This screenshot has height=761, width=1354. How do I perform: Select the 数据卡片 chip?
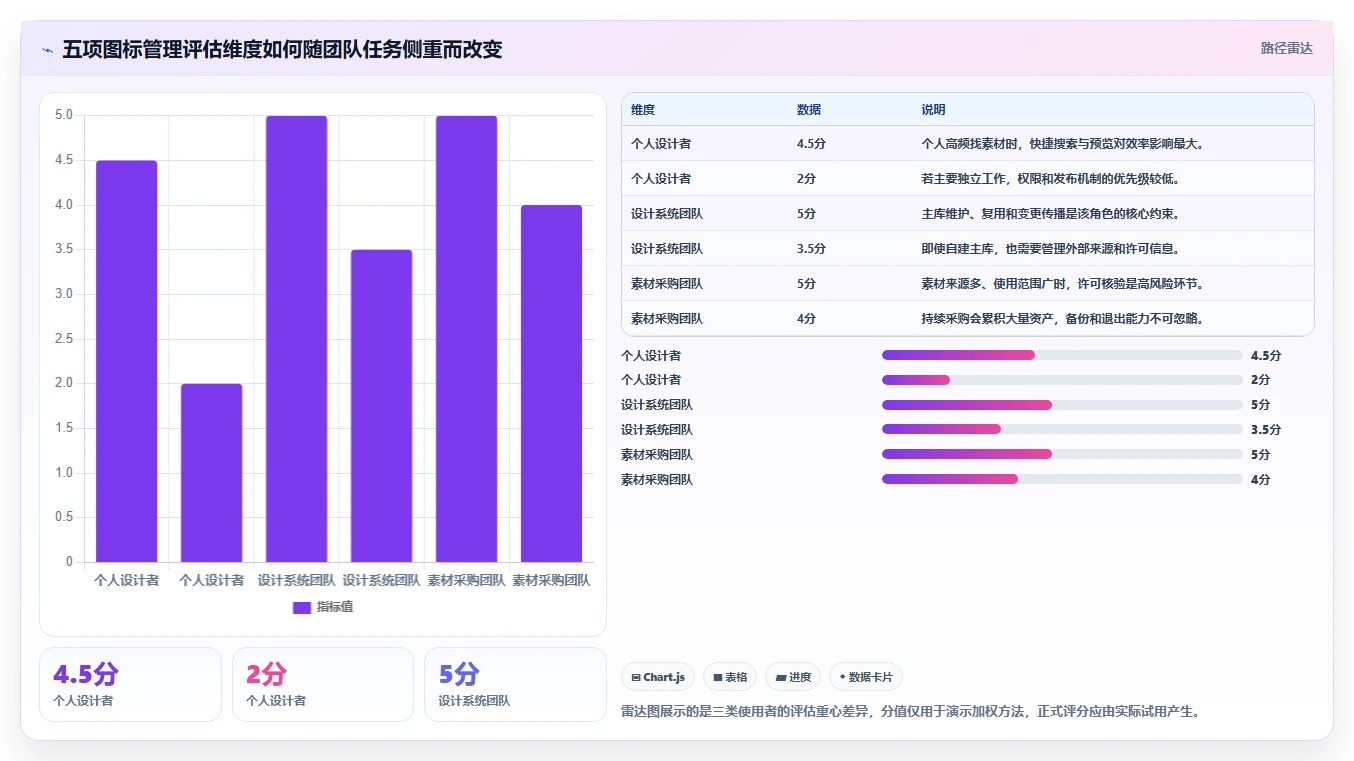click(x=866, y=677)
